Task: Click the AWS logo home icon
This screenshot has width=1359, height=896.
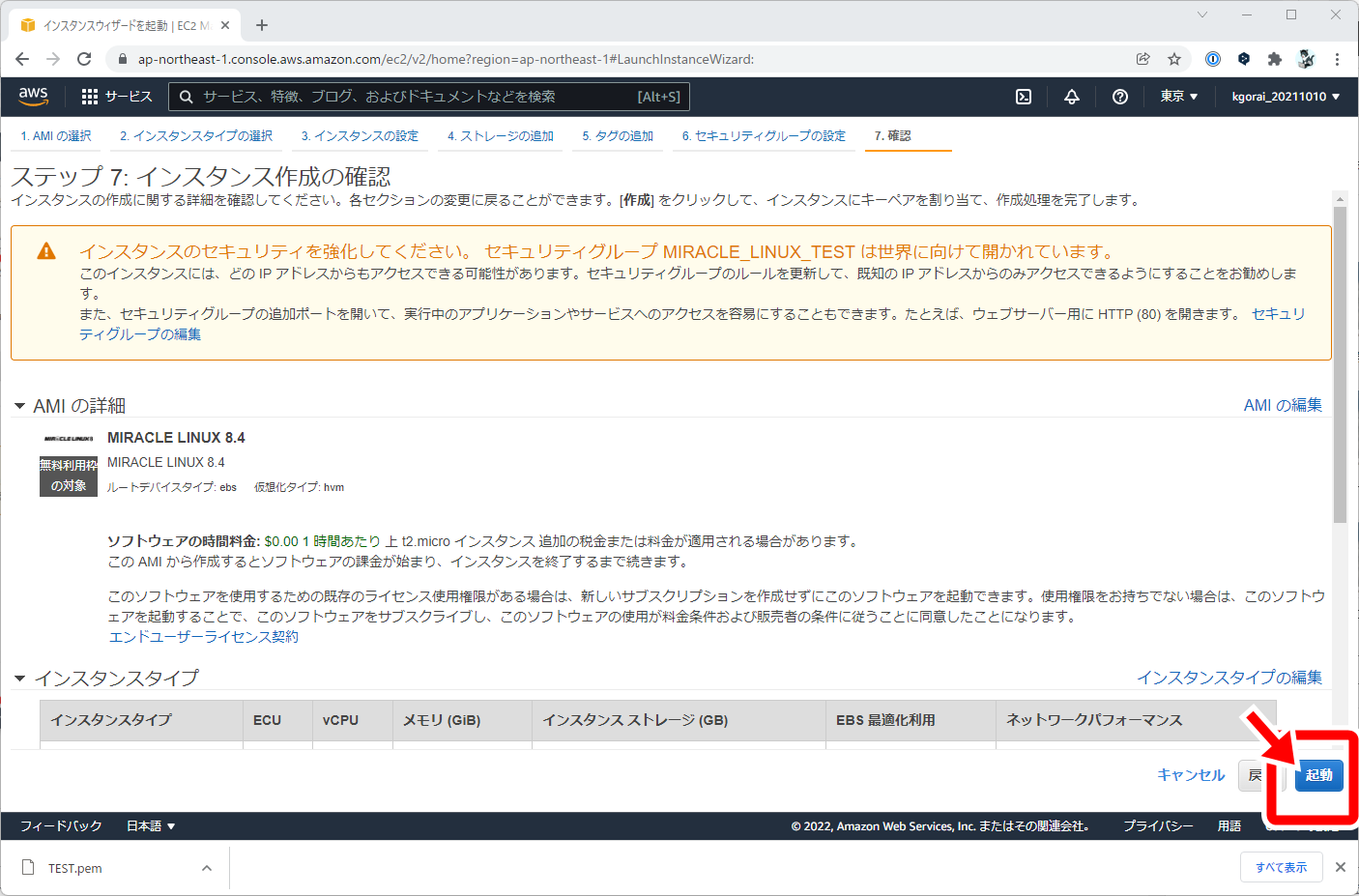Action: click(33, 96)
